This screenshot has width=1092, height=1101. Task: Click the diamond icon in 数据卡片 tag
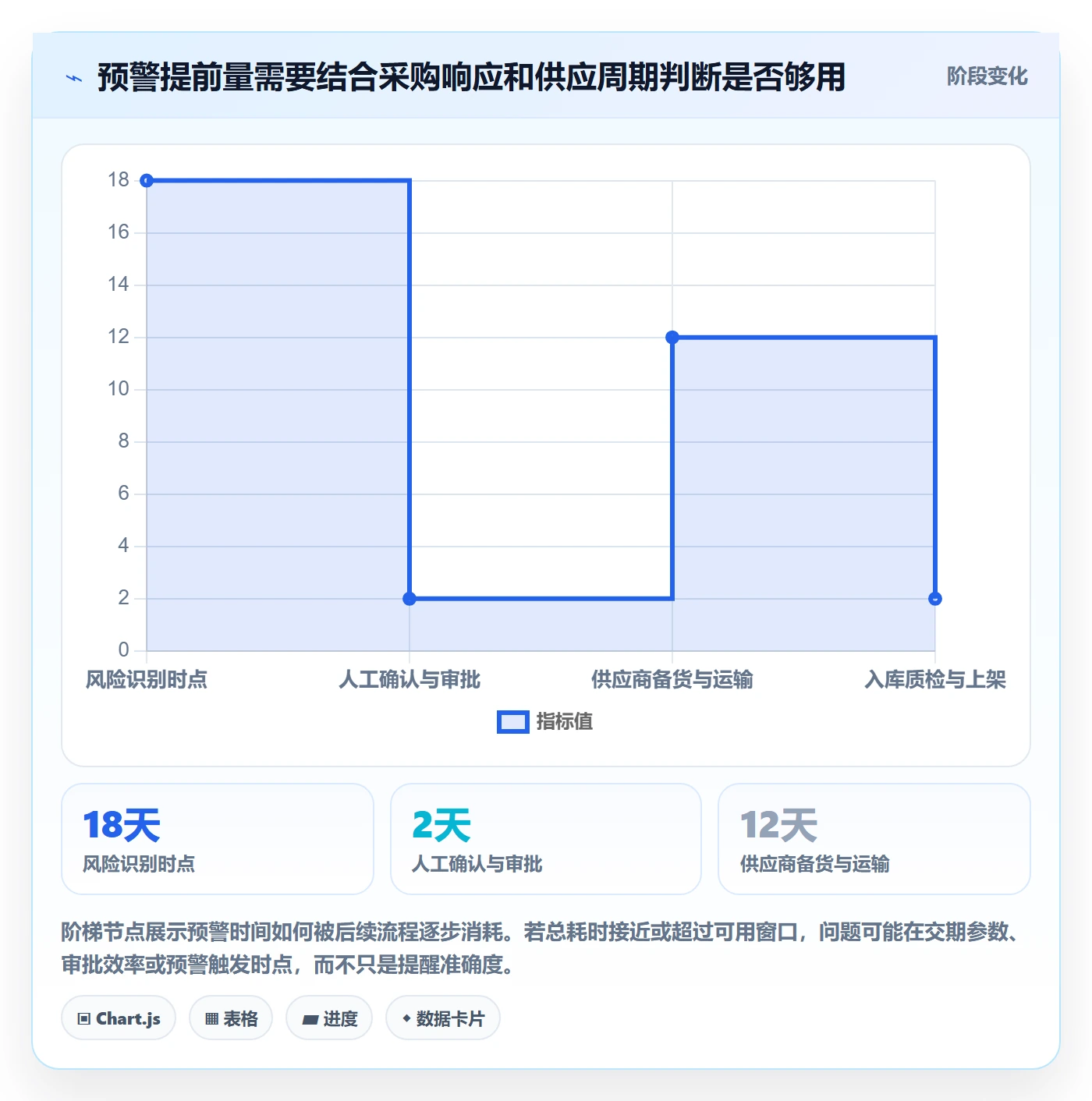tap(406, 1018)
